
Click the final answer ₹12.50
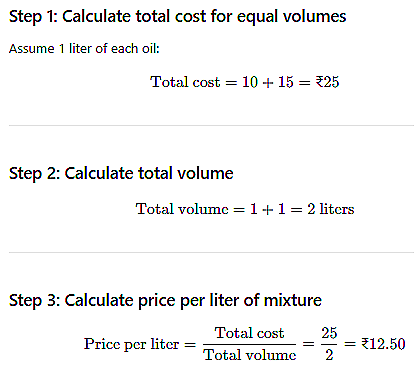383,344
